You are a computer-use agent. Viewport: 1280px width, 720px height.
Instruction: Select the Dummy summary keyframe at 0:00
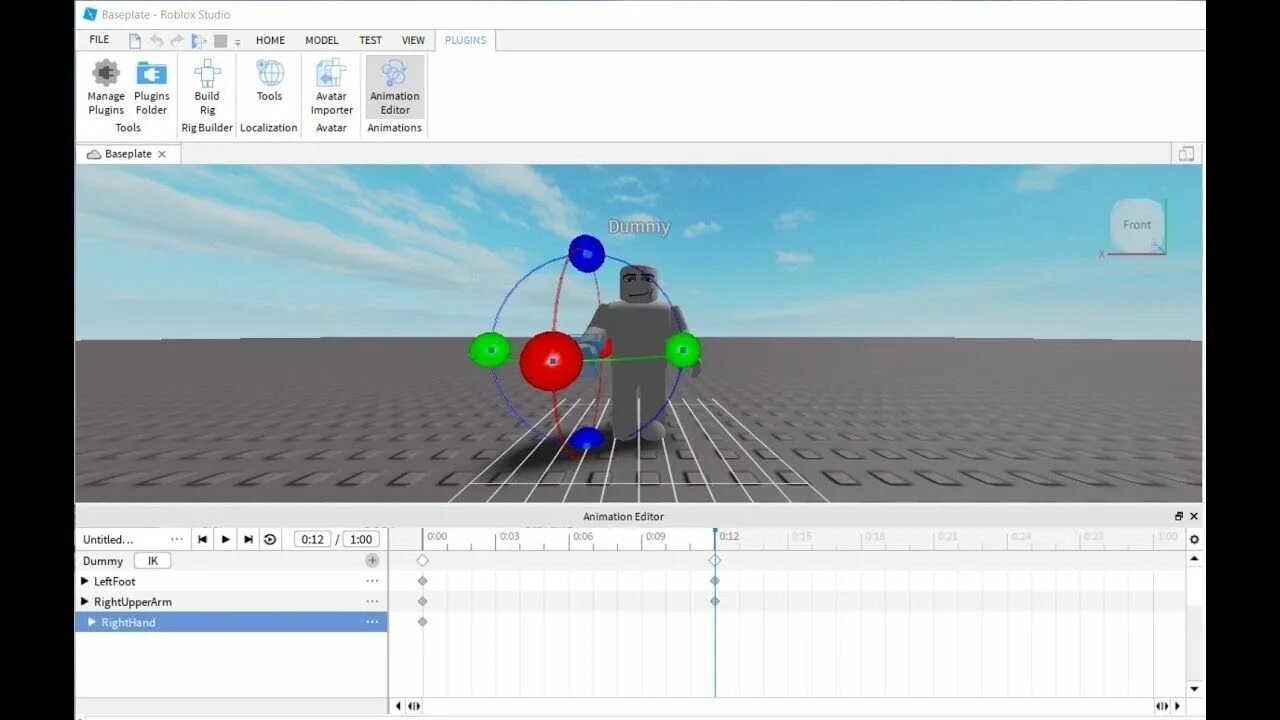[422, 561]
